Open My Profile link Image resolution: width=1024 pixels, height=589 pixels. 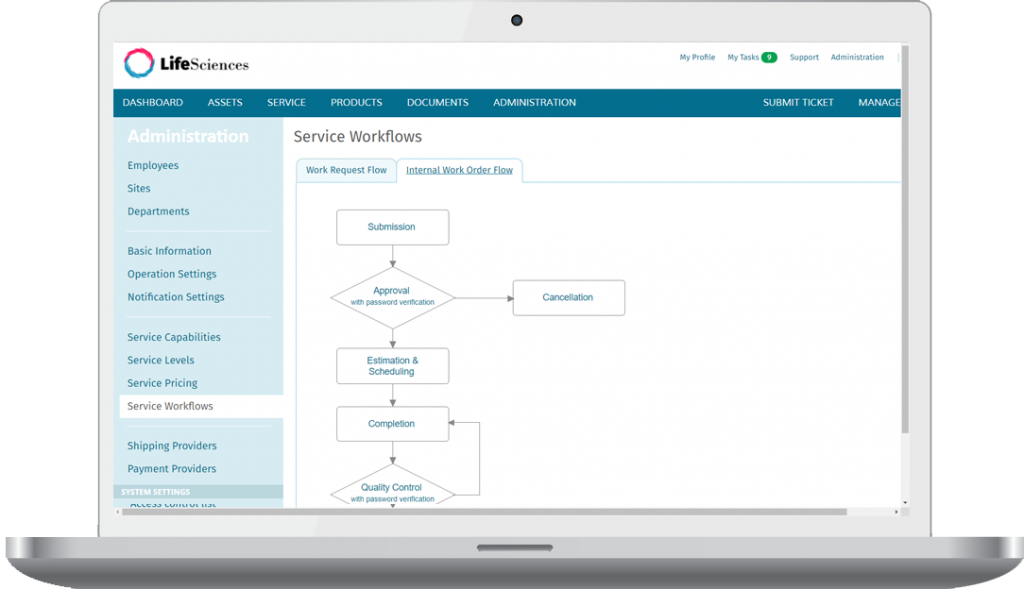pos(697,57)
